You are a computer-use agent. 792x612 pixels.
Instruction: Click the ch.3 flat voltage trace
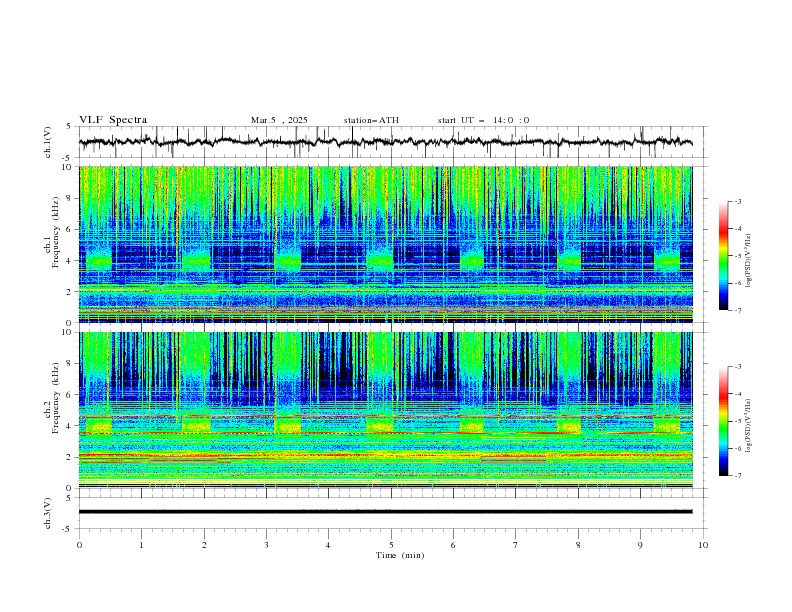click(385, 512)
